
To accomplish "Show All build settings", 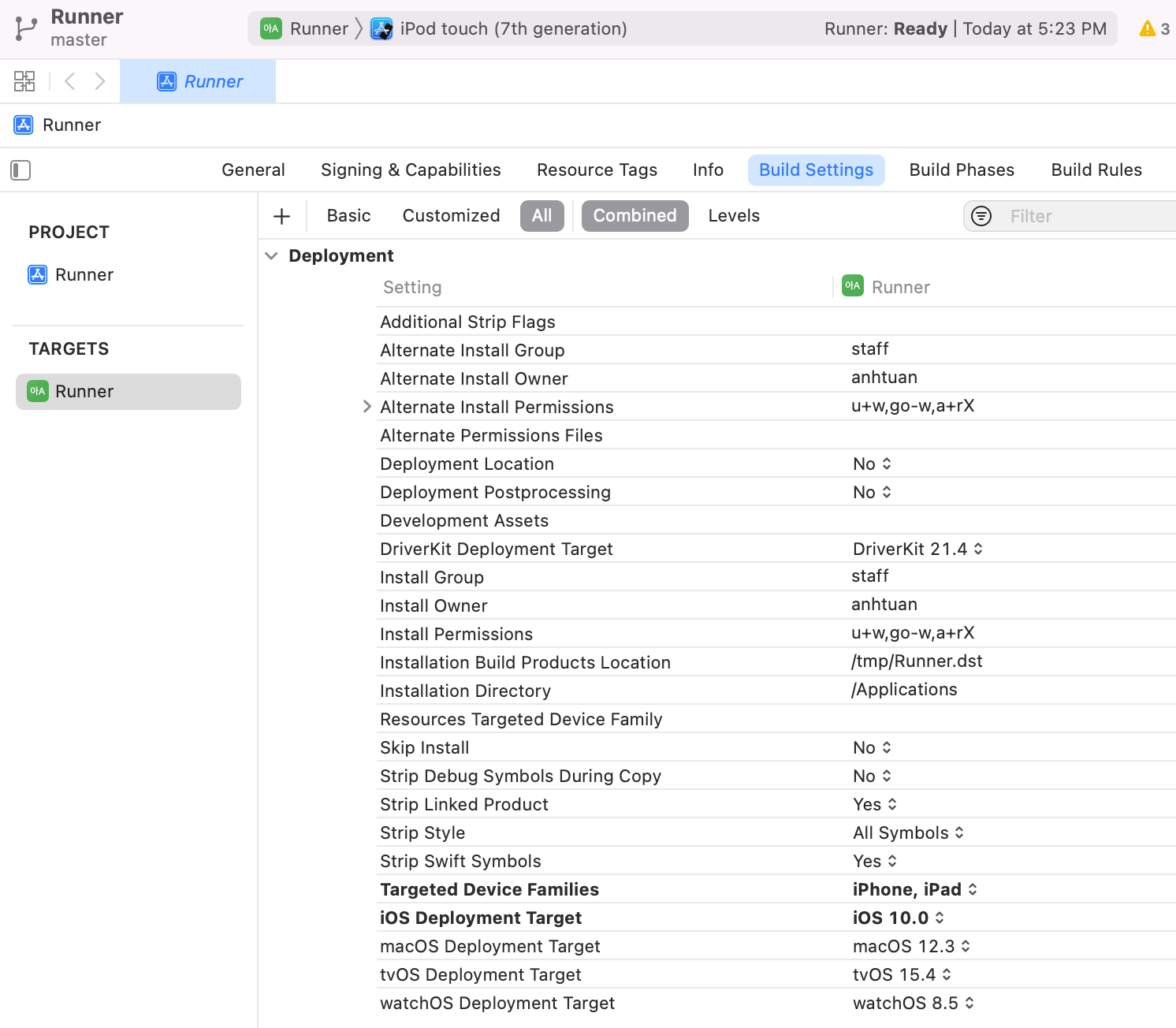I will (x=542, y=216).
